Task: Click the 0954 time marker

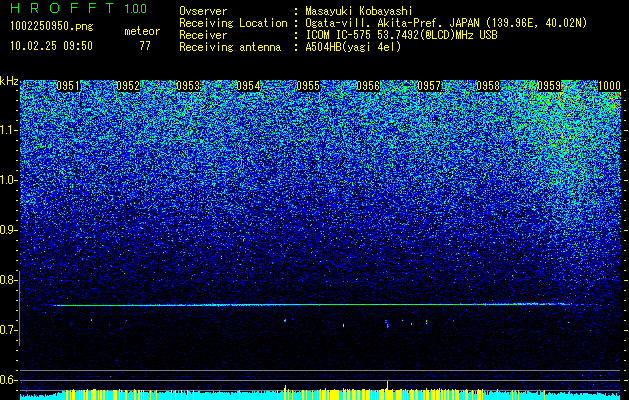Action: pos(248,86)
